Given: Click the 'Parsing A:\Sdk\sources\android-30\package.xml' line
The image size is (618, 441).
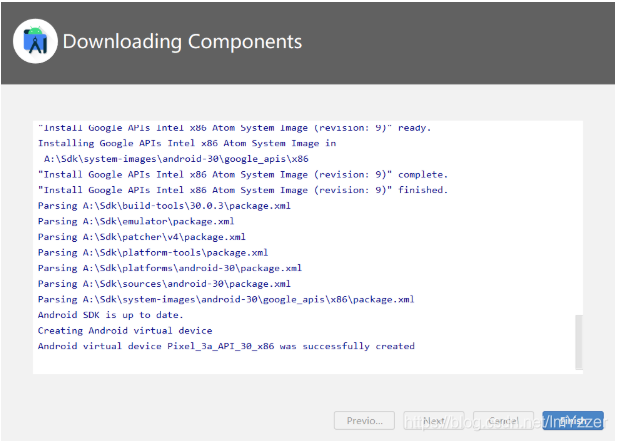Looking at the screenshot, I should coord(164,284).
